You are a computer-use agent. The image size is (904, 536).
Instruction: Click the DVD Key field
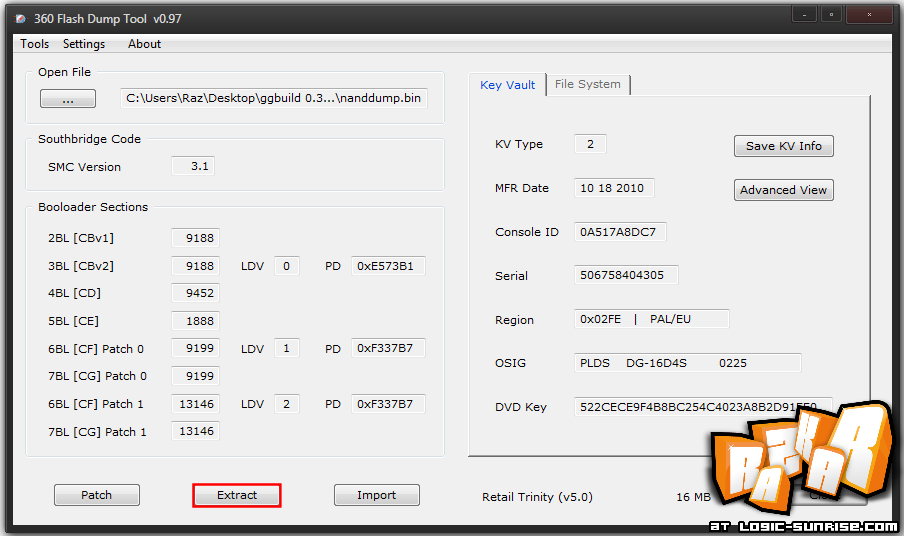click(x=703, y=407)
